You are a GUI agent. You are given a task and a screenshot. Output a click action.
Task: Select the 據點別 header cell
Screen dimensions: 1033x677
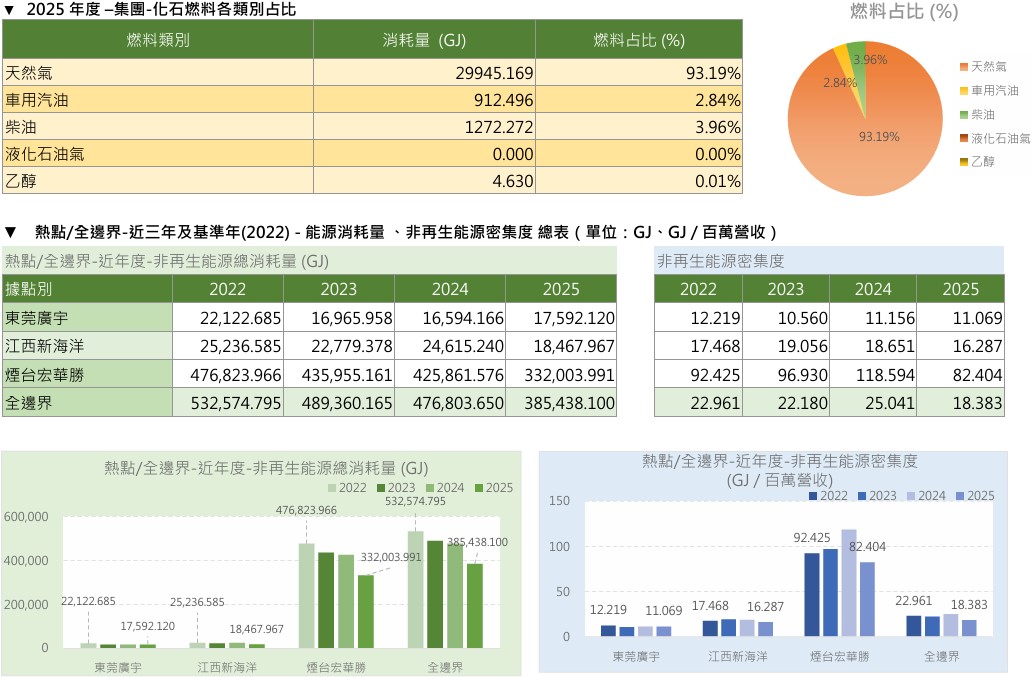click(x=88, y=288)
